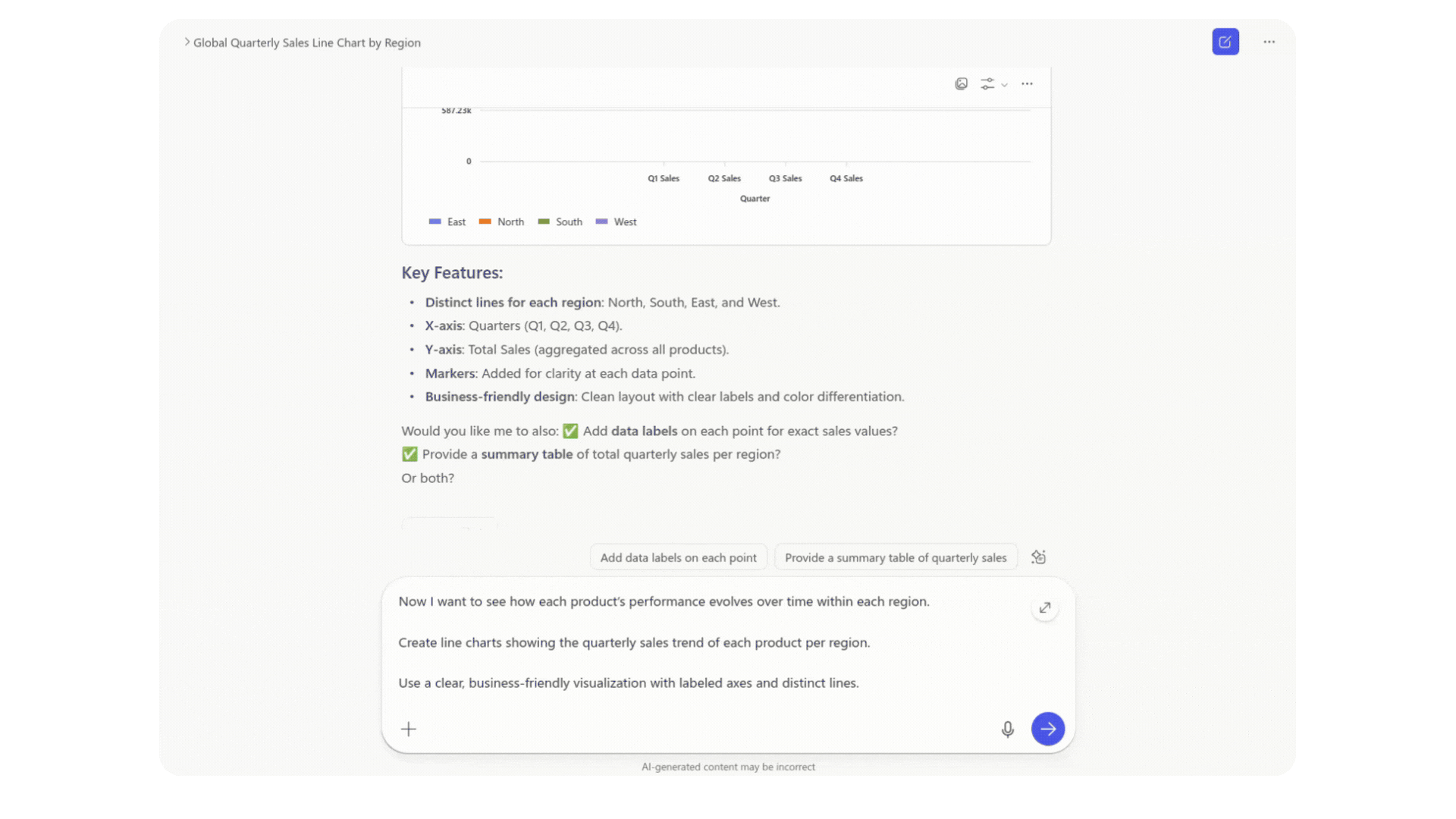Expand the chart settings dropdown chevron
This screenshot has width=1456, height=819.
tap(1004, 85)
